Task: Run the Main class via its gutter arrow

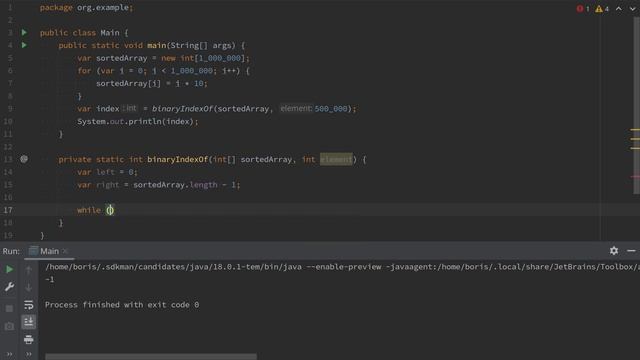Action: coord(24,32)
